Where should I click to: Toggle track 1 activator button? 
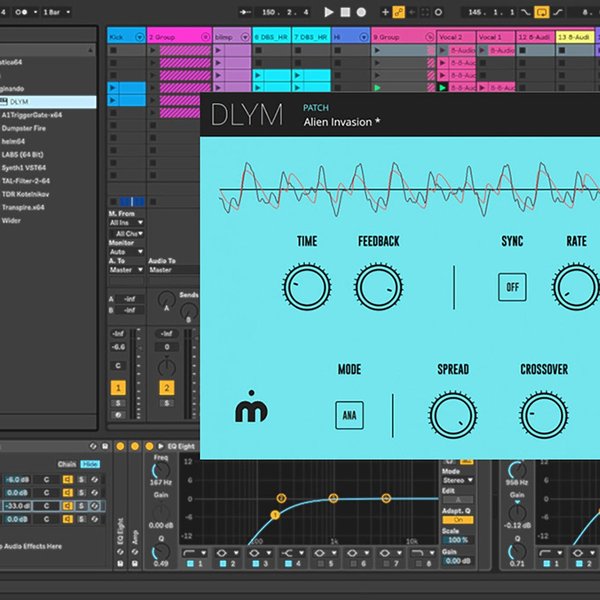pyautogui.click(x=118, y=387)
